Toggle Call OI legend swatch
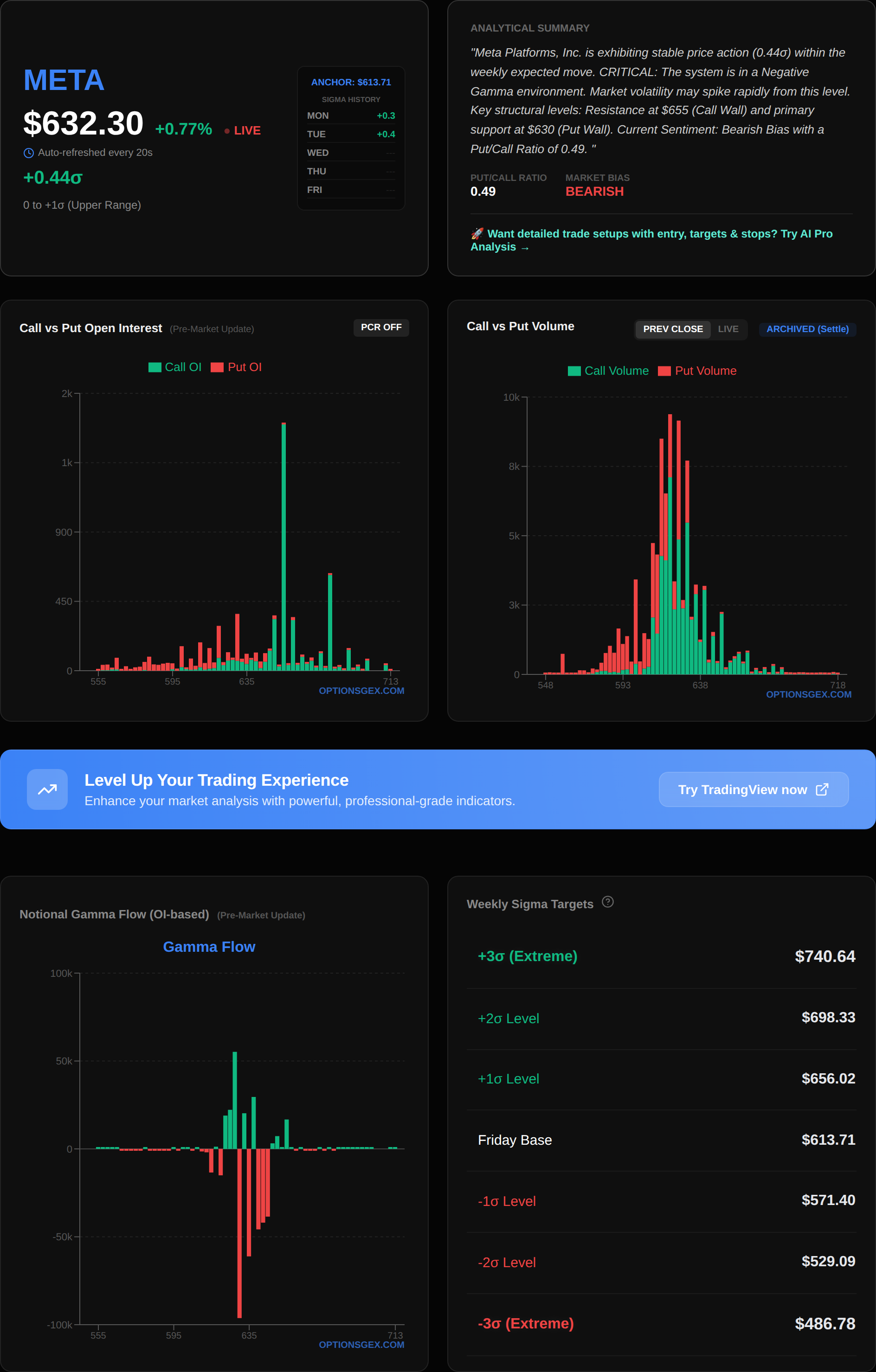The height and width of the screenshot is (1372, 876). click(155, 367)
